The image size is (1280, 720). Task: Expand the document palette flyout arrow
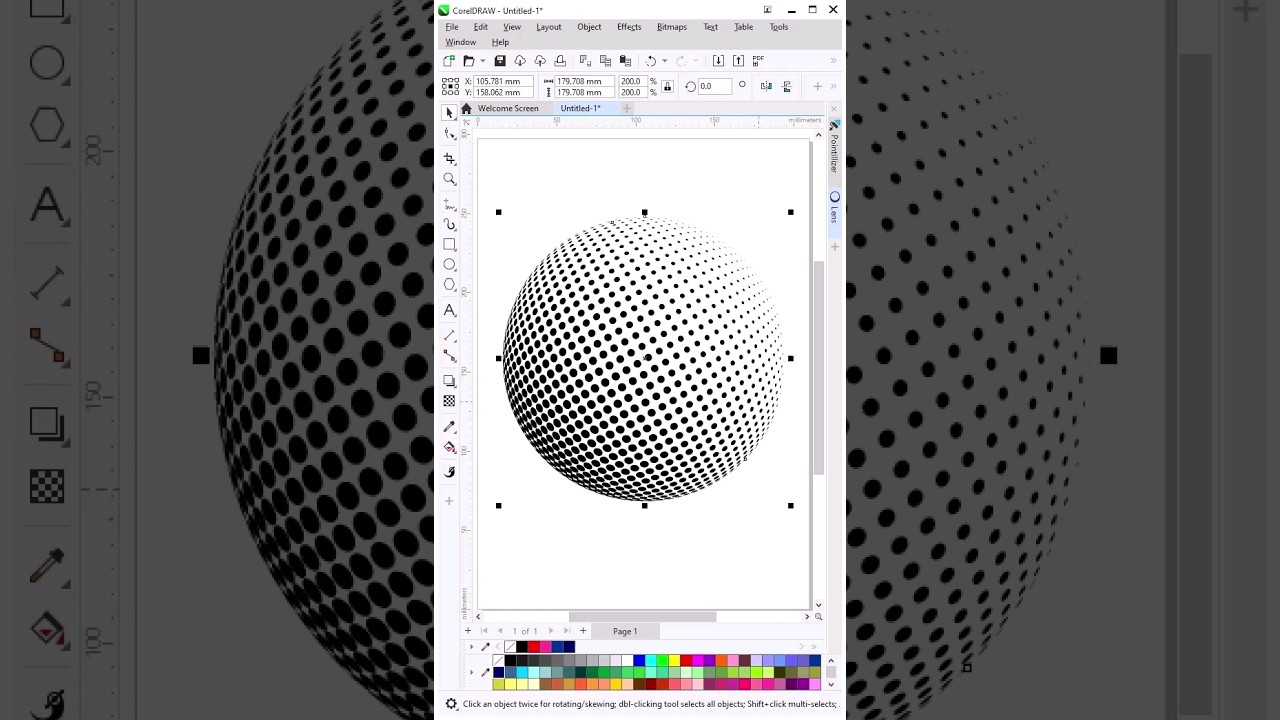471,647
